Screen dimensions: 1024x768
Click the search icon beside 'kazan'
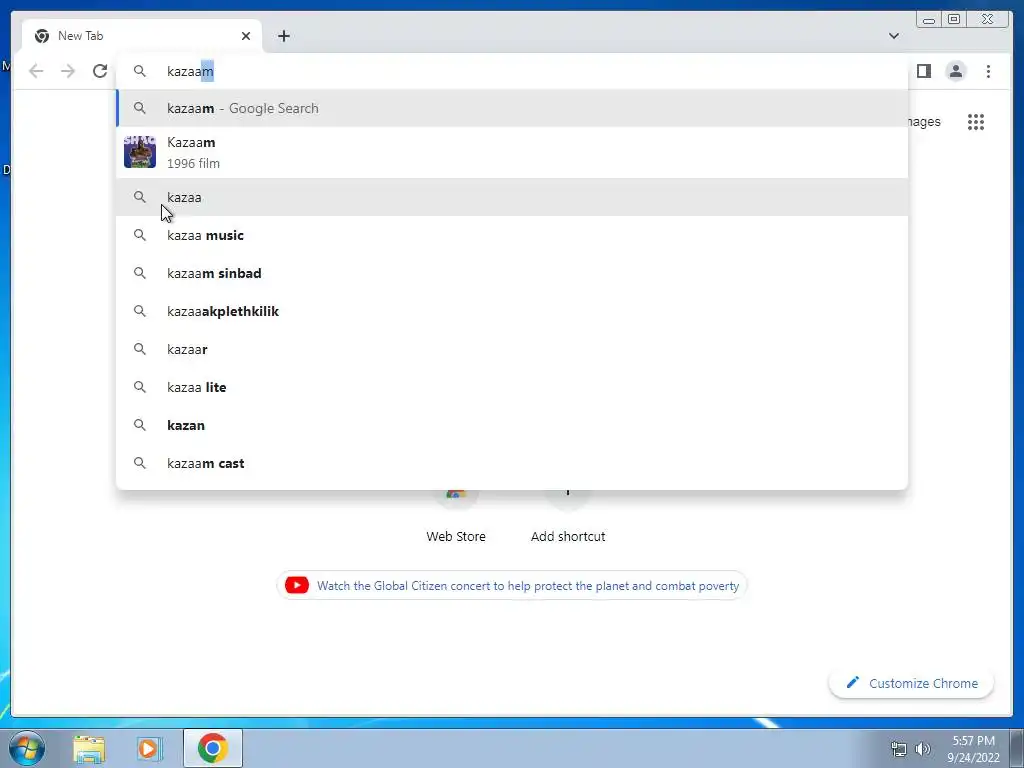coord(140,425)
